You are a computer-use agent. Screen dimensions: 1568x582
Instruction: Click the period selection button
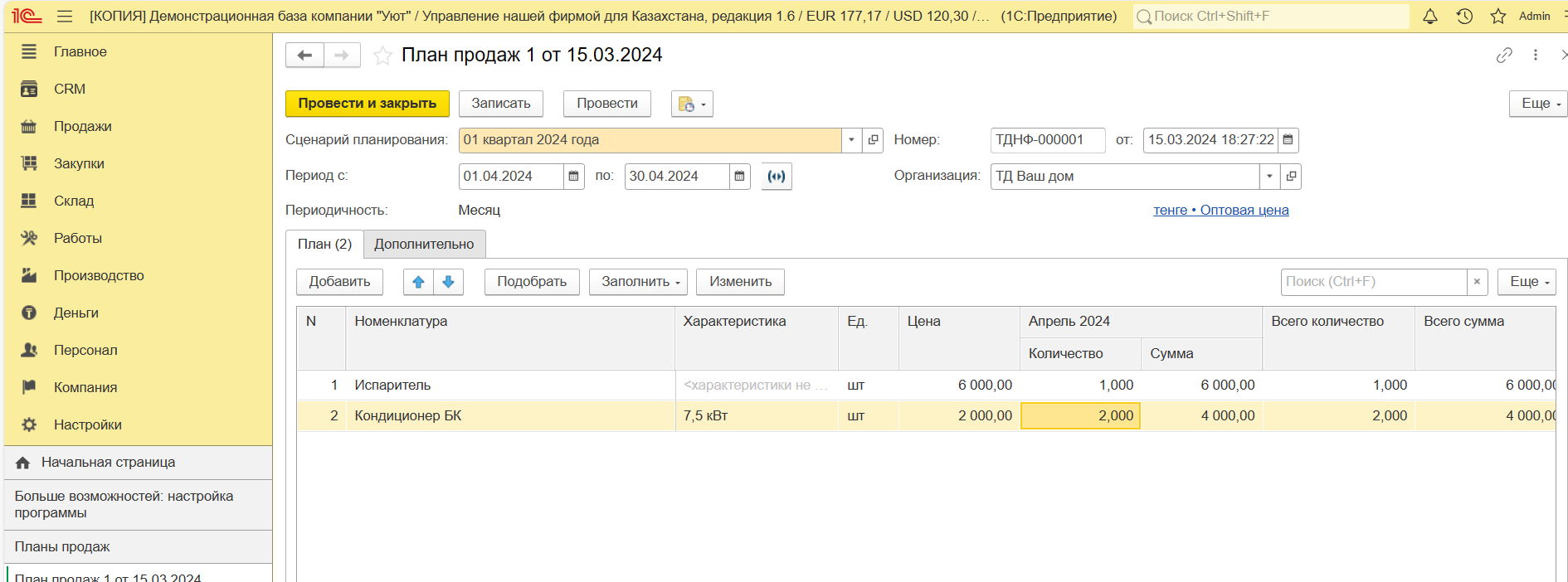pyautogui.click(x=776, y=177)
